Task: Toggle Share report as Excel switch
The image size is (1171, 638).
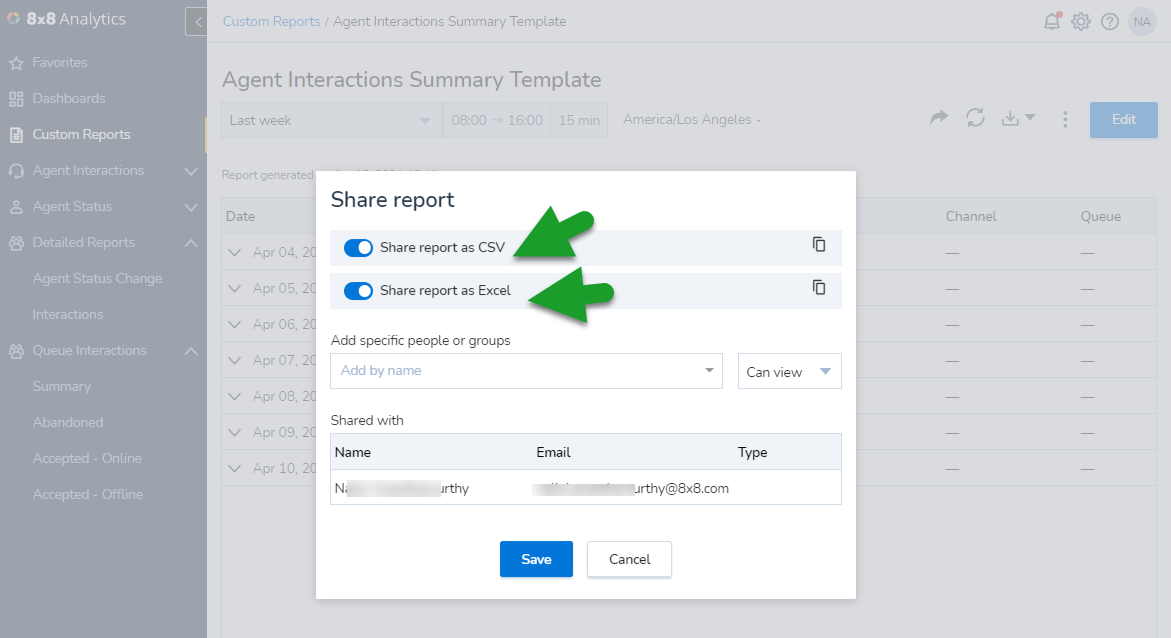Action: click(x=358, y=291)
